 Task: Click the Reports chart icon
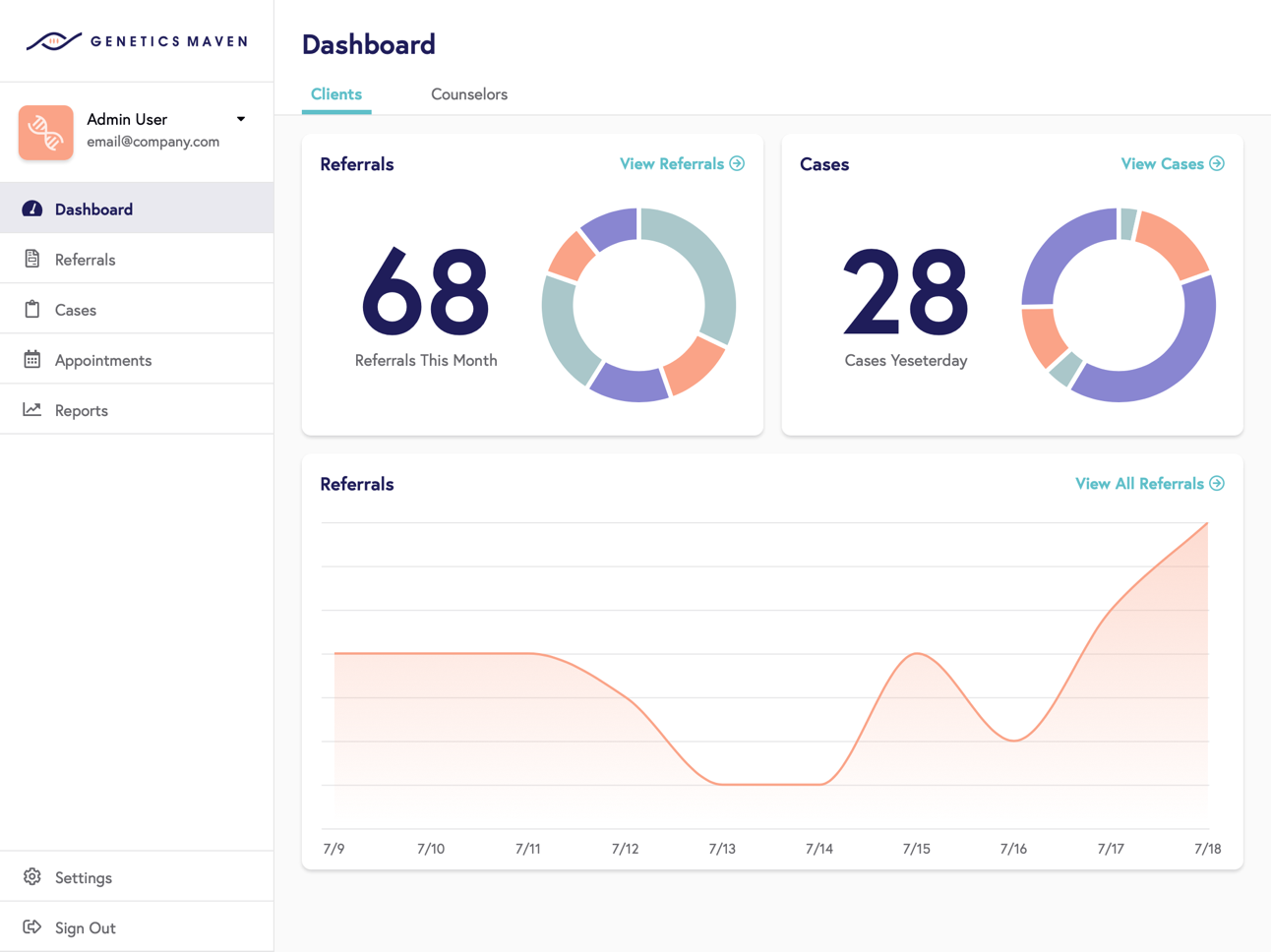pyautogui.click(x=32, y=409)
